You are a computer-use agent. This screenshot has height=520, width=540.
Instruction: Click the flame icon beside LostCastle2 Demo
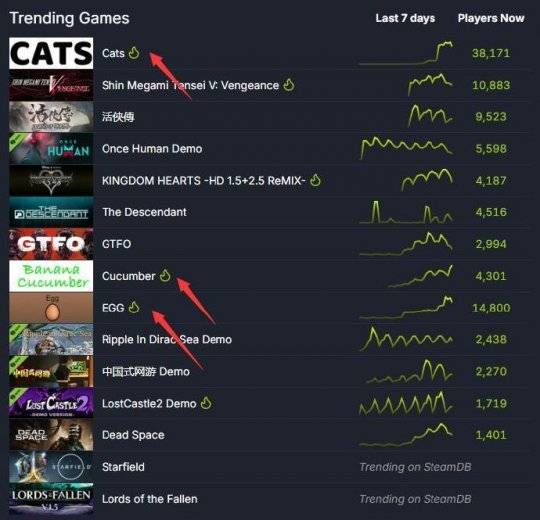206,403
